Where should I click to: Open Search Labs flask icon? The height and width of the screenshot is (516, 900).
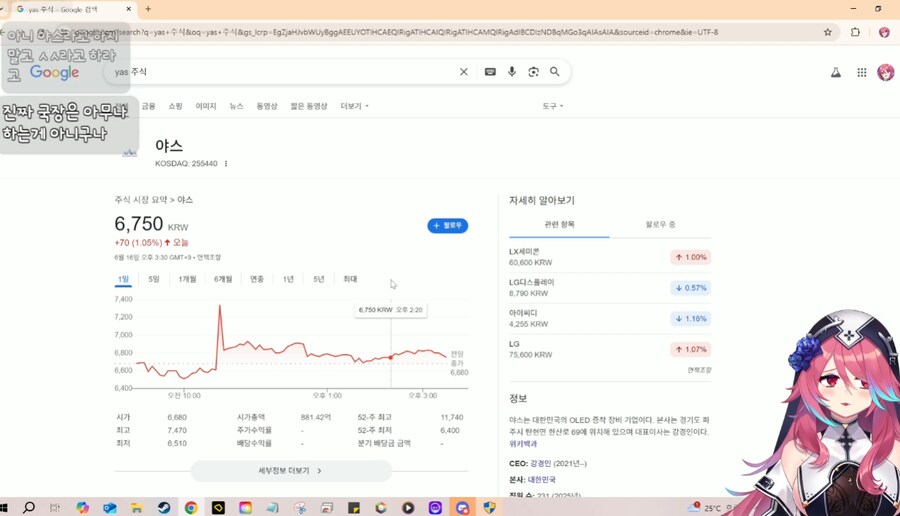(836, 72)
